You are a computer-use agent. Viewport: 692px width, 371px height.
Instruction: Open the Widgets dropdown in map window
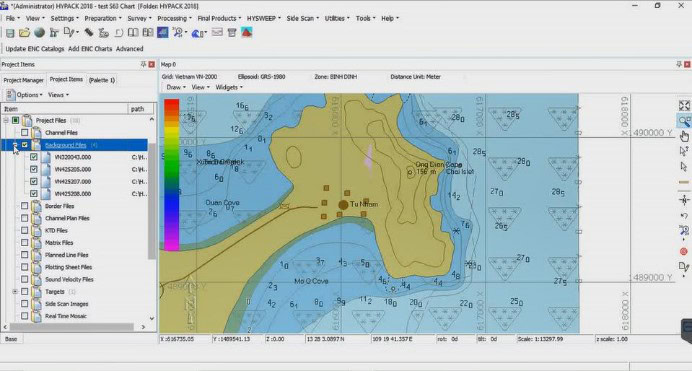pos(229,87)
